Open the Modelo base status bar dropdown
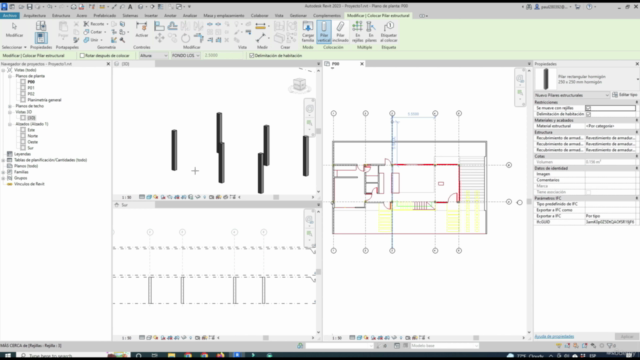The image size is (640, 360). pos(444,346)
